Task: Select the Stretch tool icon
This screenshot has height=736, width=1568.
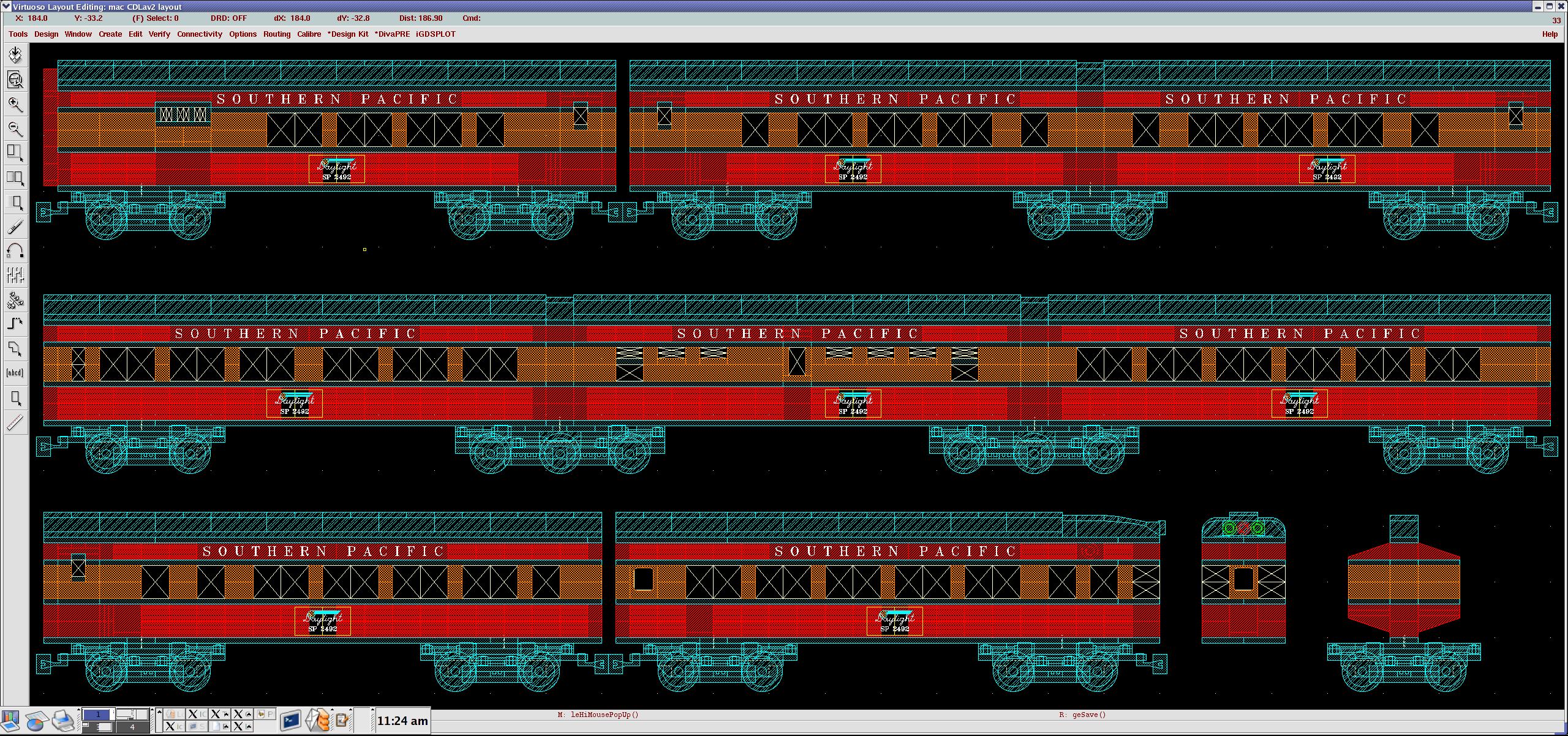Action: [15, 153]
